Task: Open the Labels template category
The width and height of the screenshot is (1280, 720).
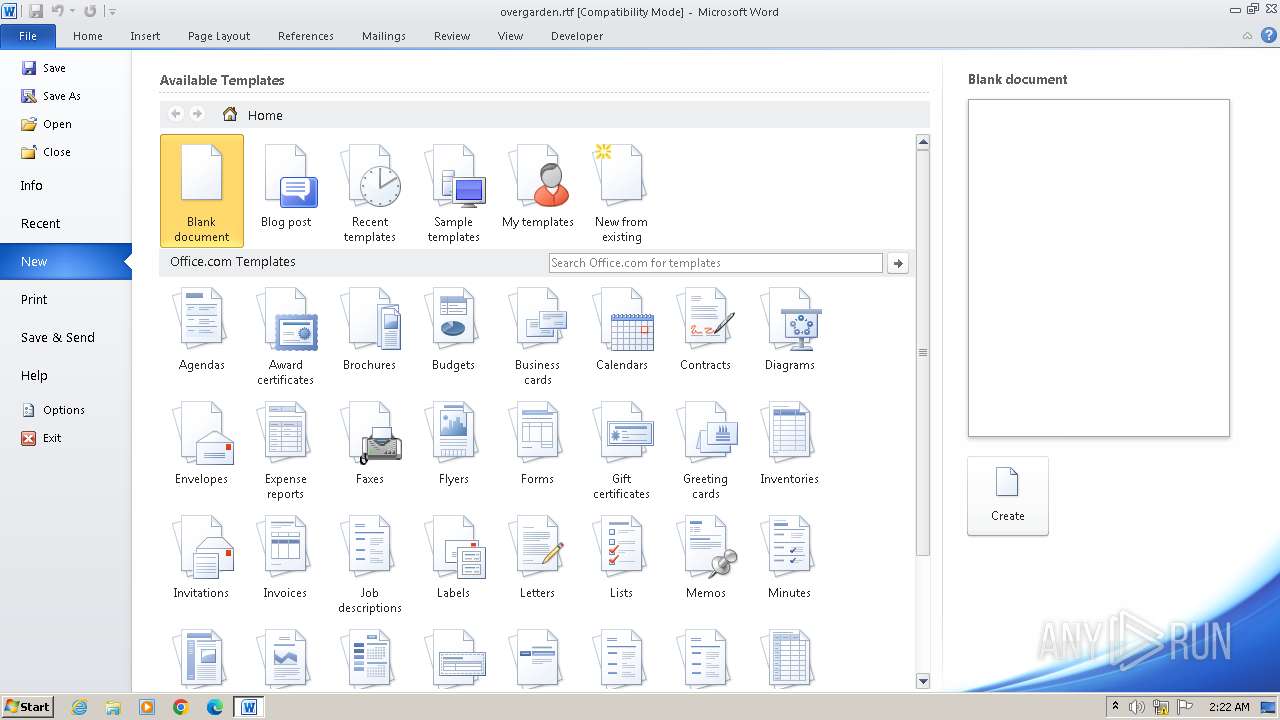Action: 454,558
